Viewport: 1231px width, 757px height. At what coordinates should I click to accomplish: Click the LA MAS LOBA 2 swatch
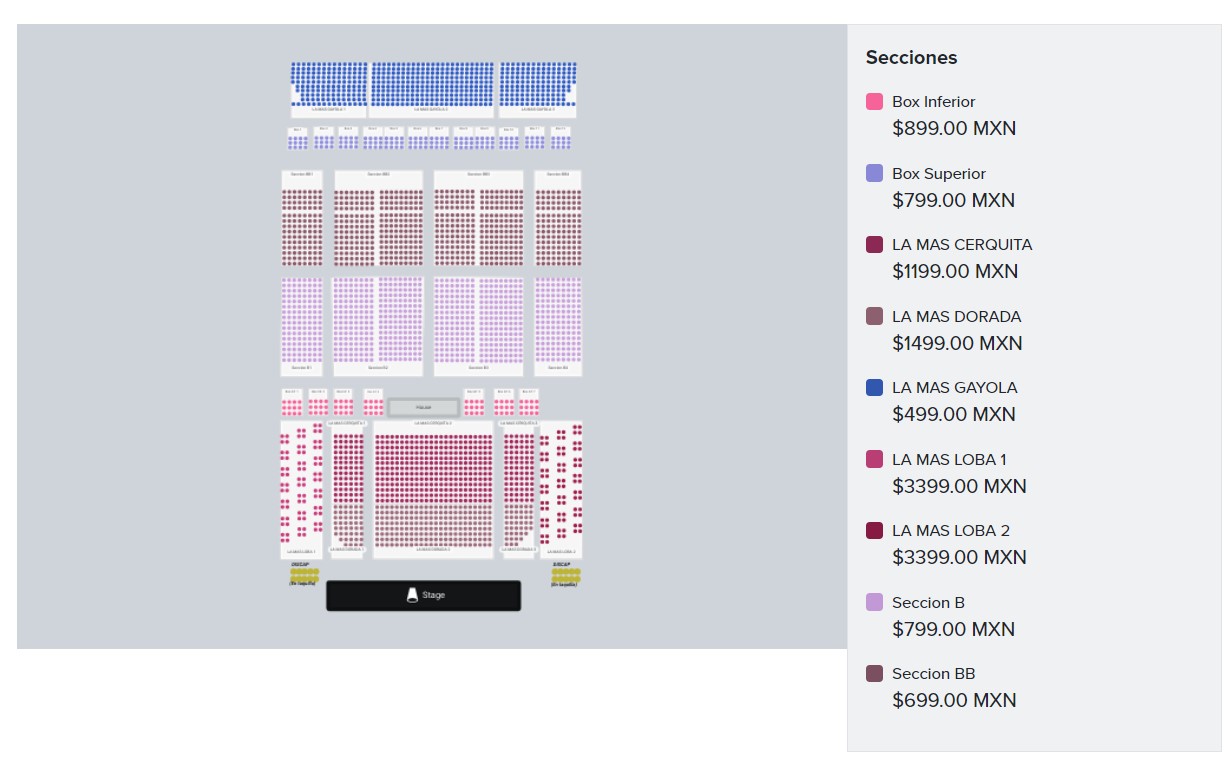874,531
